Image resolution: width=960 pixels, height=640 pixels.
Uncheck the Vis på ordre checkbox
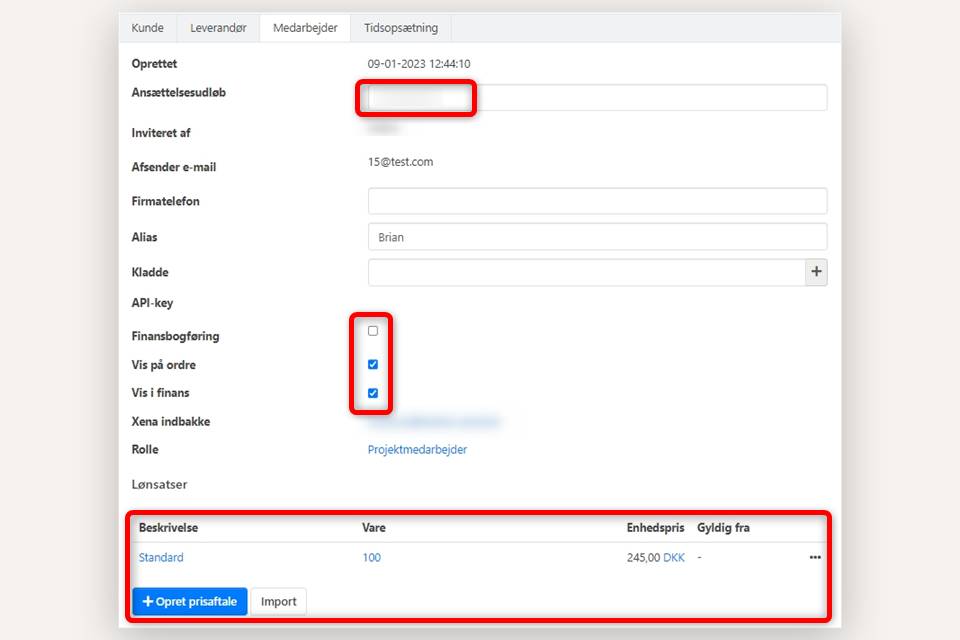pyautogui.click(x=373, y=365)
